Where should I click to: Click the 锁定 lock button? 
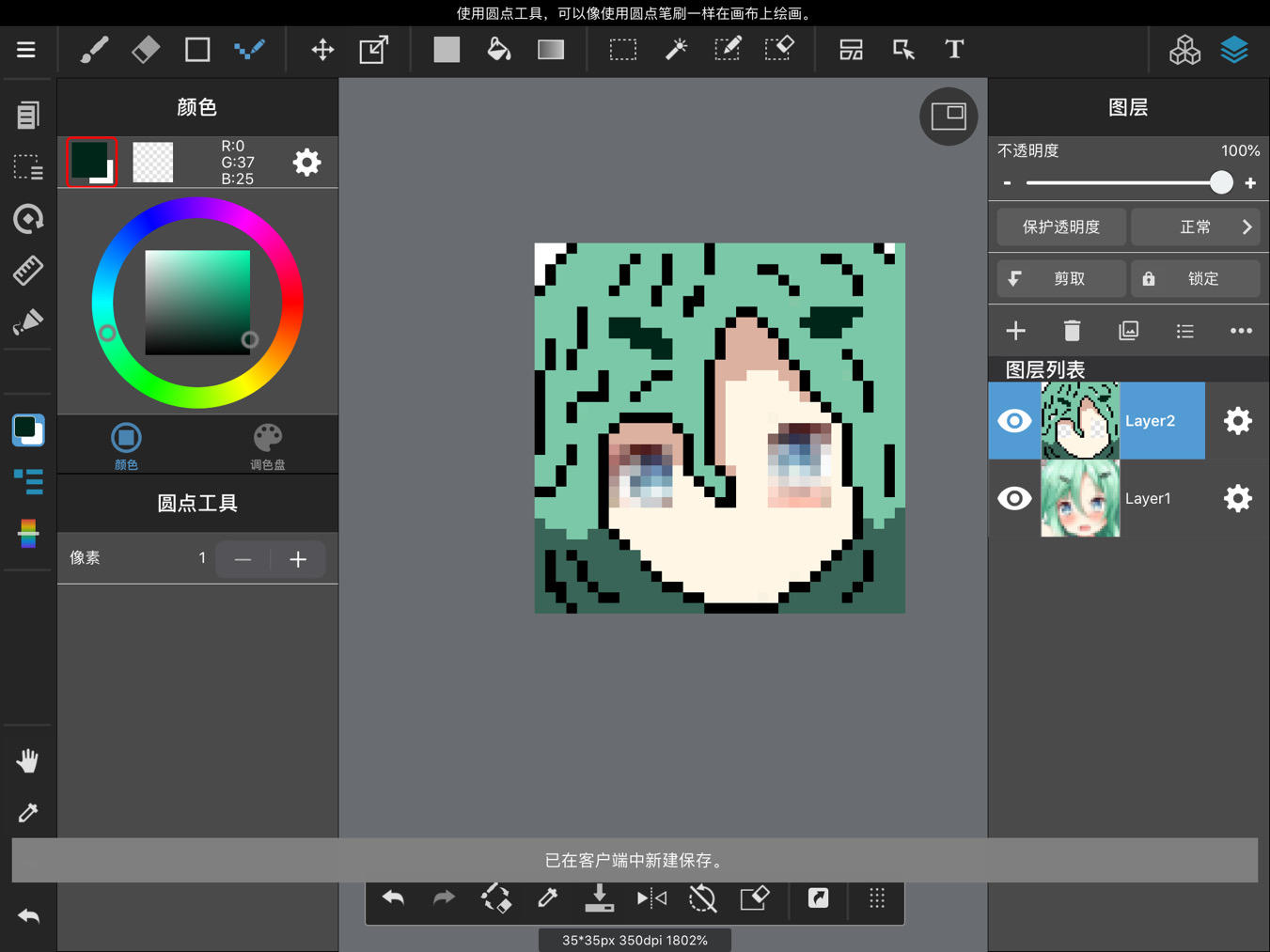[x=1196, y=279]
